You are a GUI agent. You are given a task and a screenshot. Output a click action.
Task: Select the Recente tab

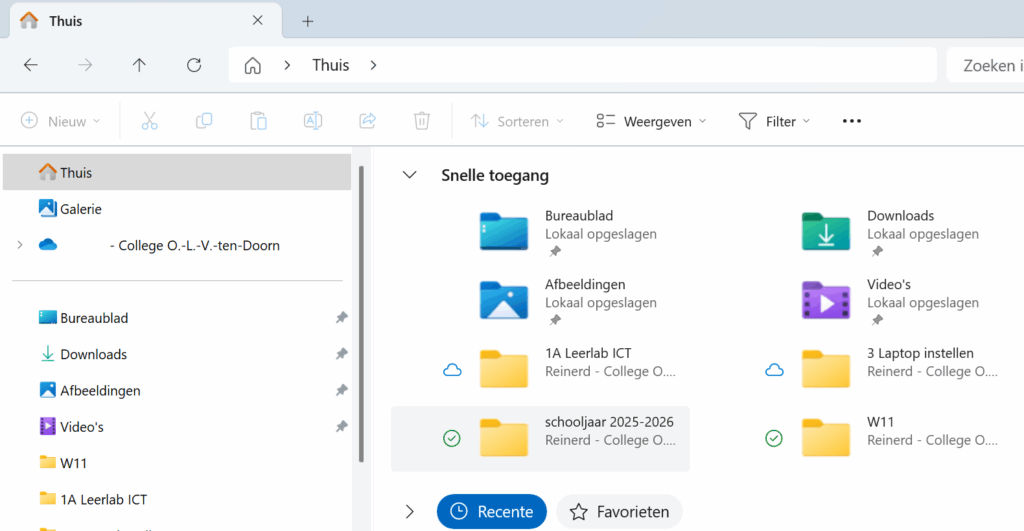pos(492,512)
